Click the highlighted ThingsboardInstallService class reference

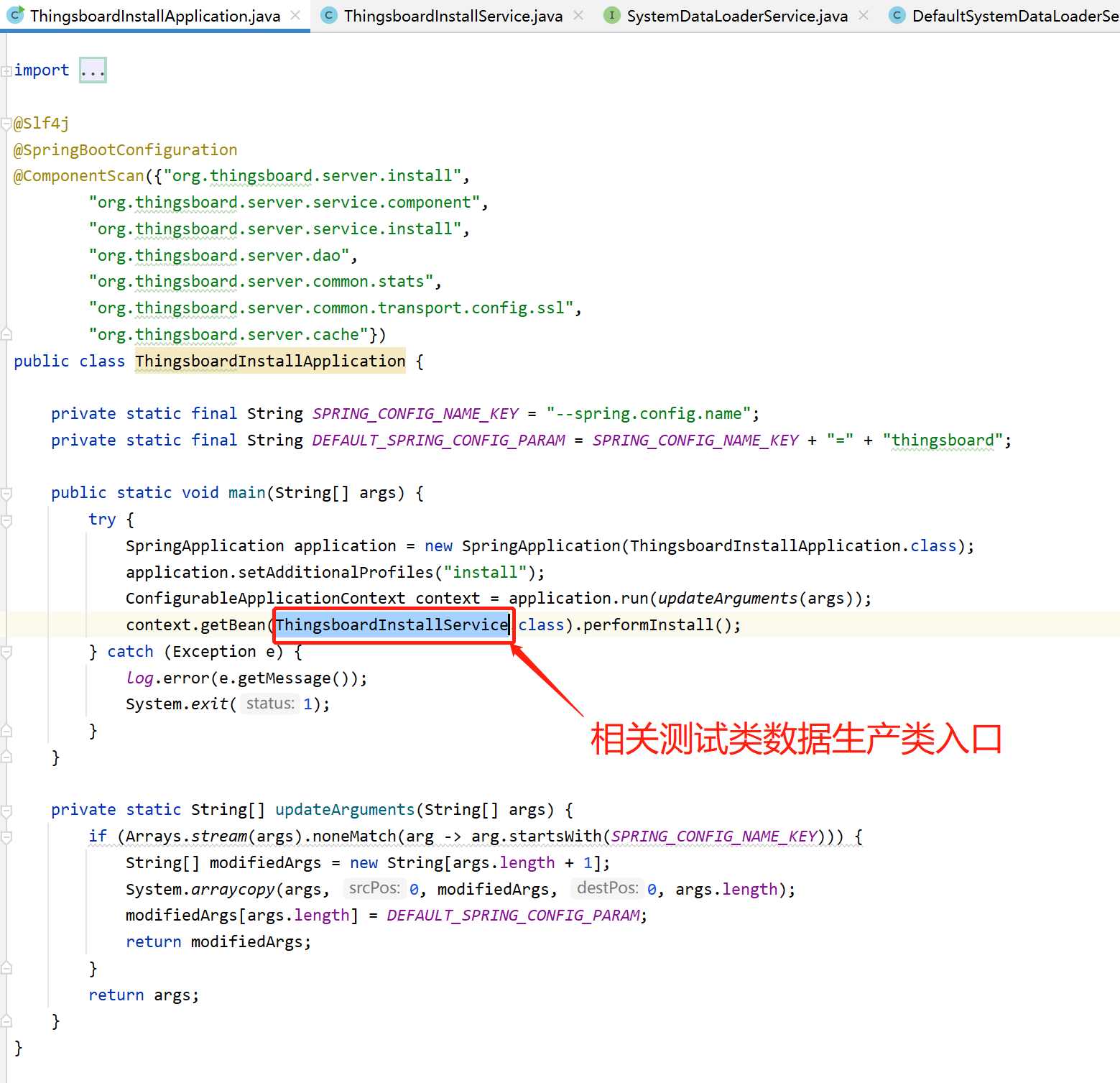click(392, 625)
